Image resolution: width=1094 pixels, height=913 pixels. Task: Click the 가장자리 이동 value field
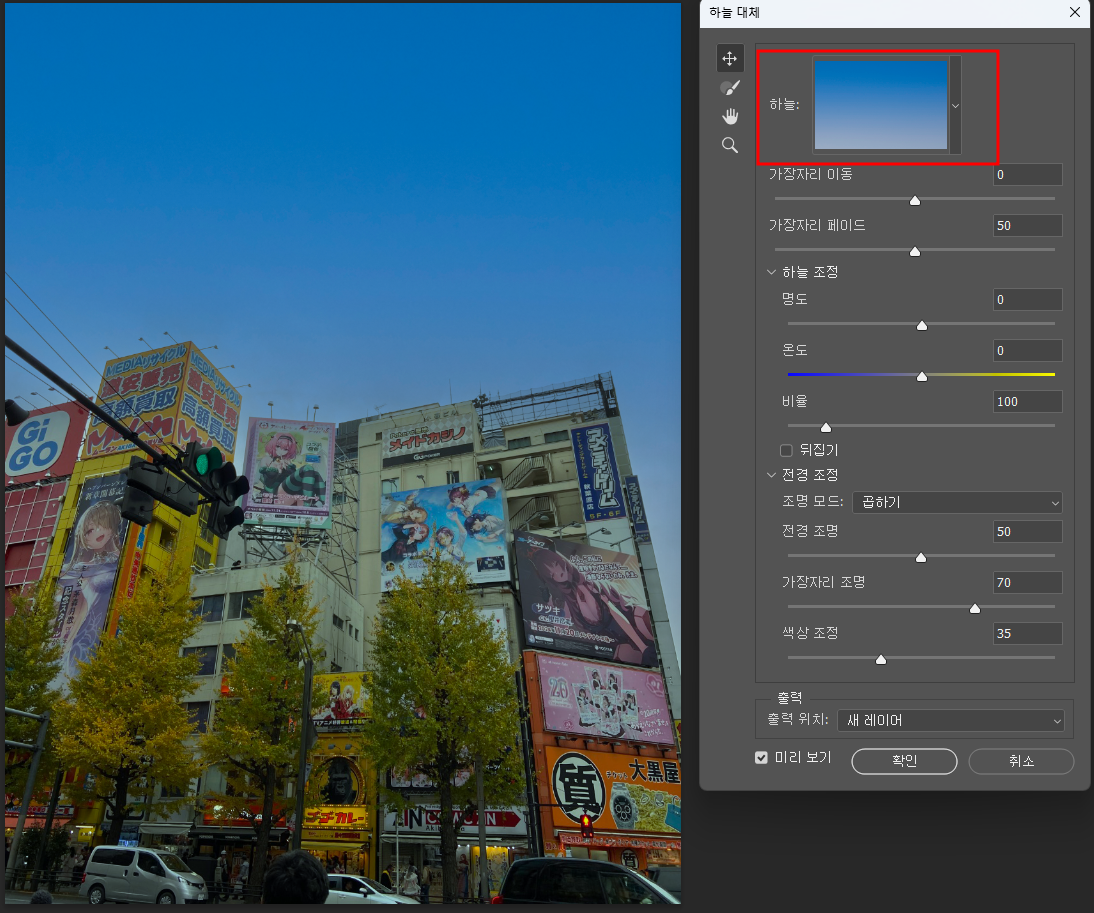(x=1027, y=175)
